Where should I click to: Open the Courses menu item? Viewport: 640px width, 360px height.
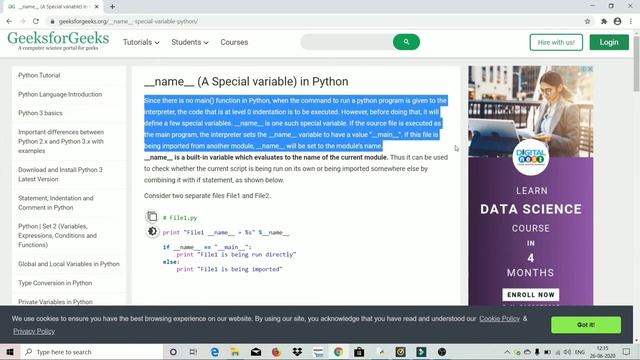click(234, 42)
